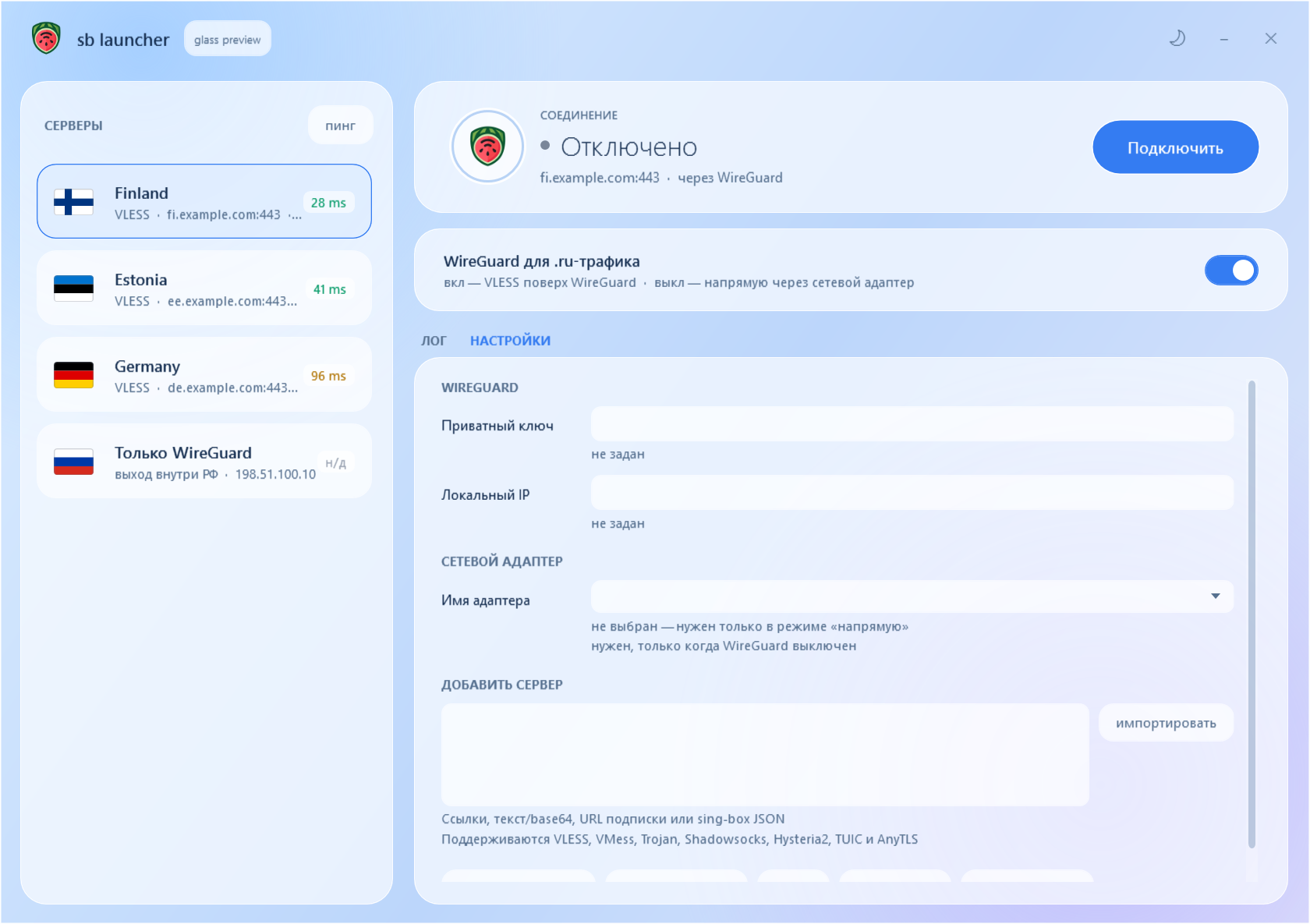
Task: Focus the Локальный IP input field
Action: click(x=912, y=493)
